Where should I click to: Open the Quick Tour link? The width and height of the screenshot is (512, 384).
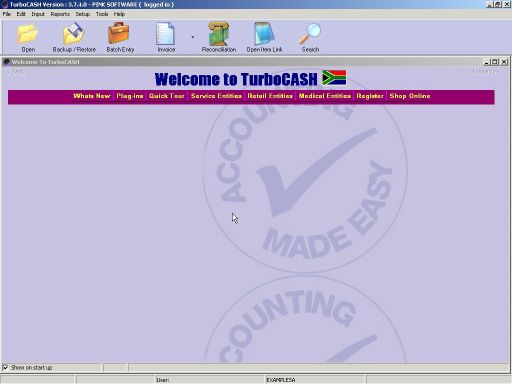click(x=167, y=96)
